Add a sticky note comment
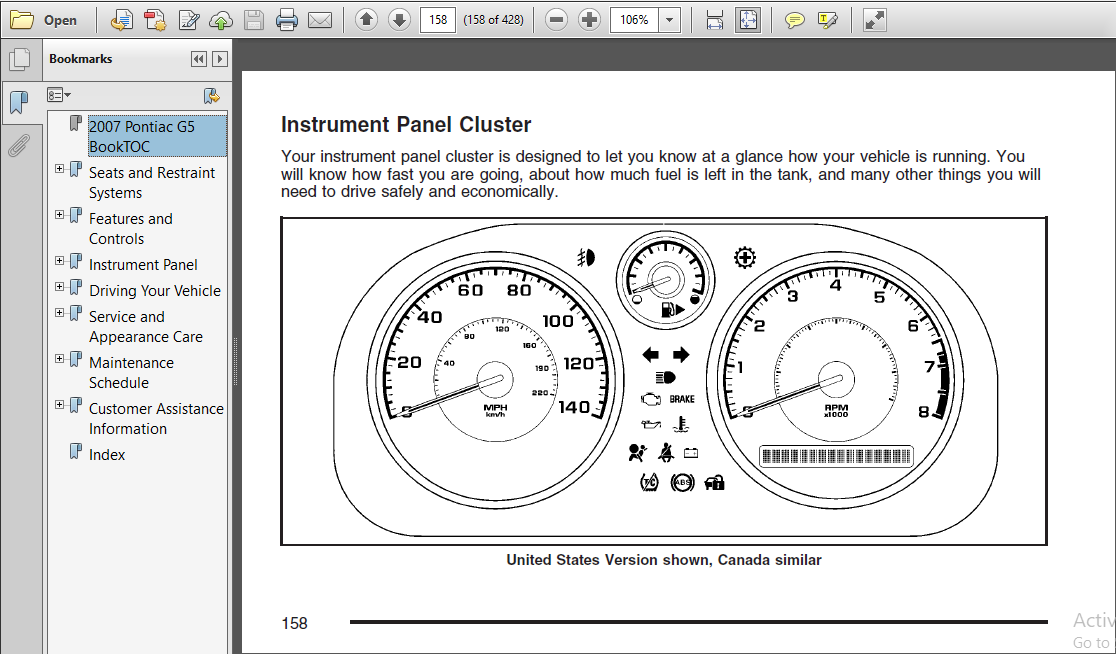 [x=794, y=20]
